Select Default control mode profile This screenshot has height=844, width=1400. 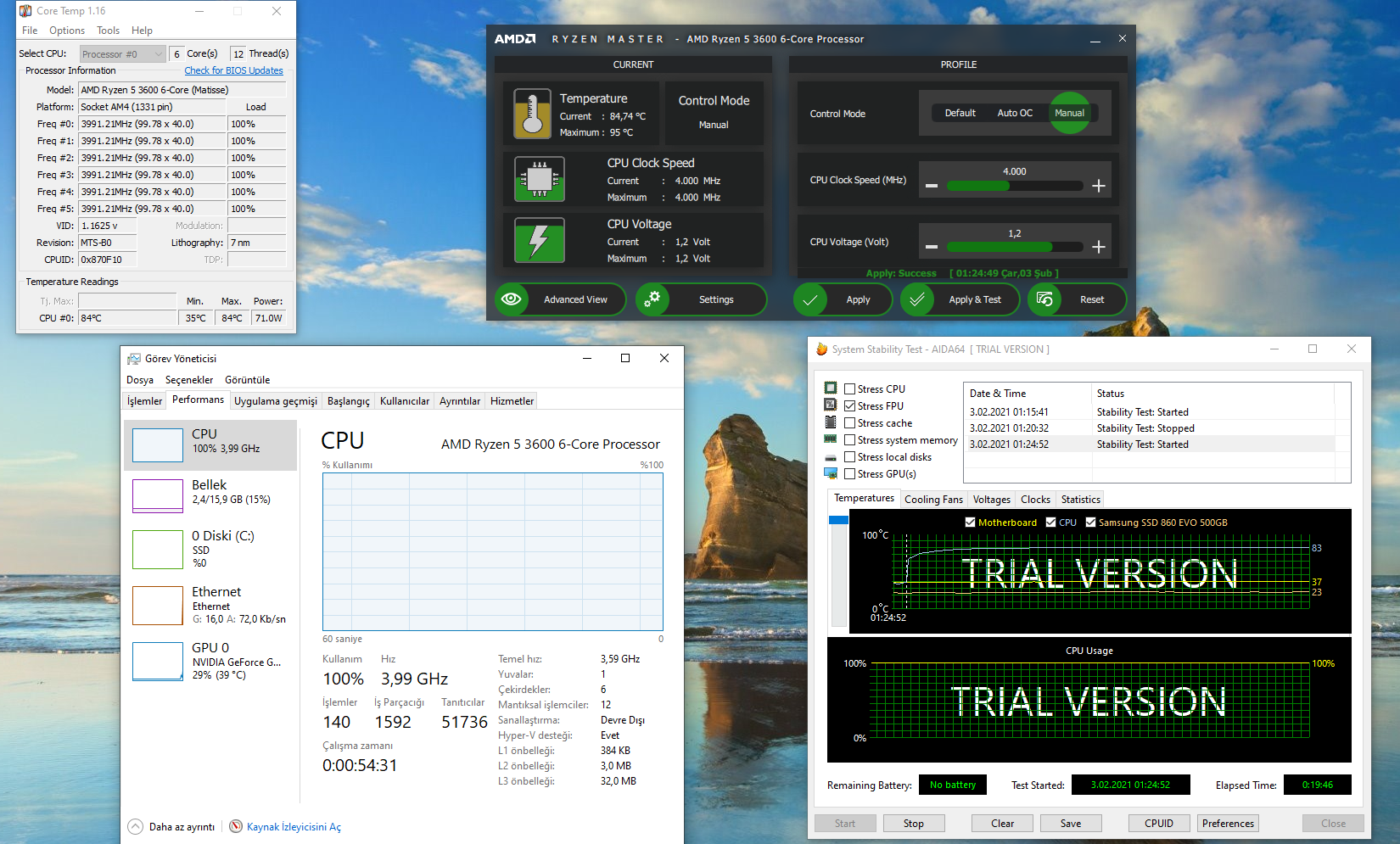click(x=960, y=113)
